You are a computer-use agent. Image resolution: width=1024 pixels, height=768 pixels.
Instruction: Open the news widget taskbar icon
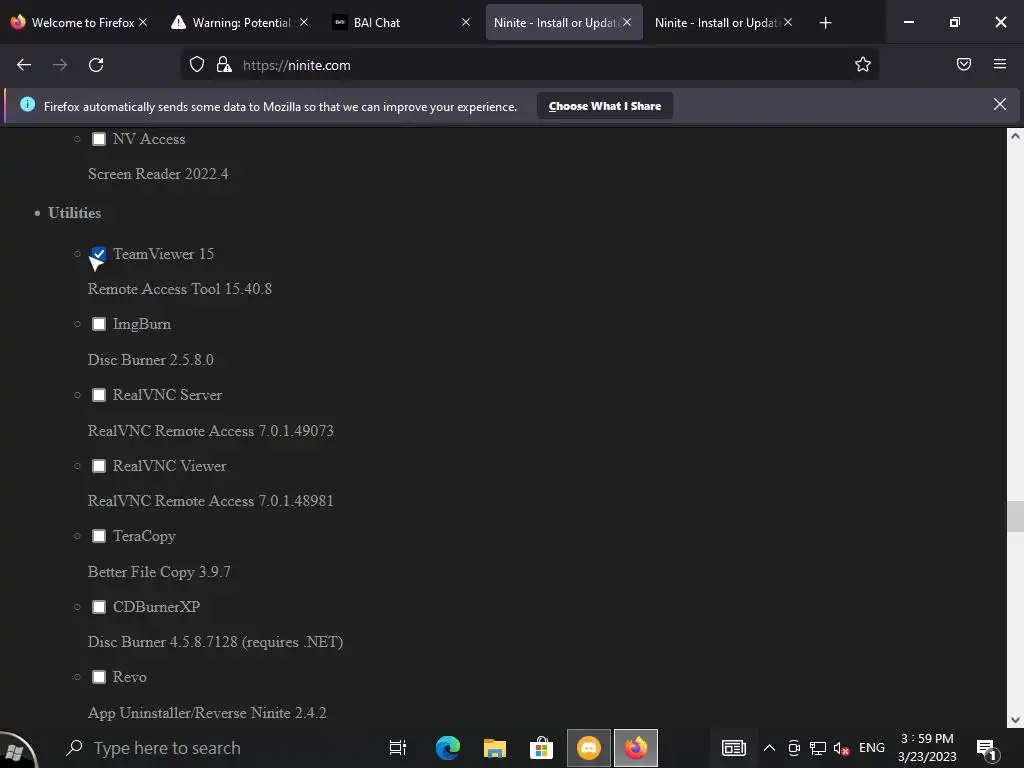click(x=734, y=748)
